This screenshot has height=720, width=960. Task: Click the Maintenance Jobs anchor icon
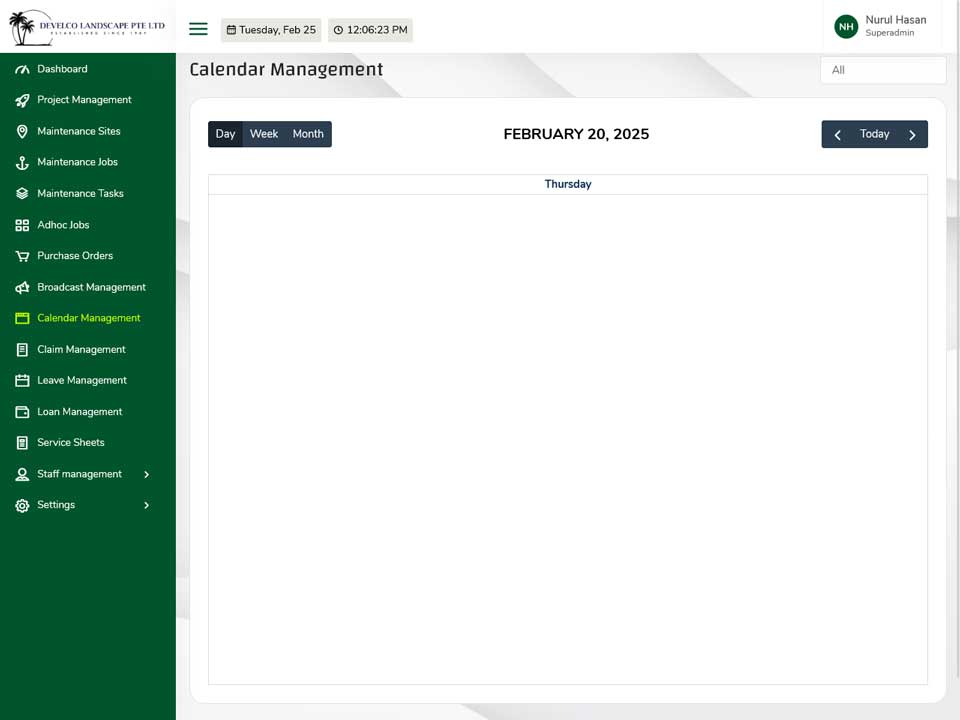click(22, 163)
